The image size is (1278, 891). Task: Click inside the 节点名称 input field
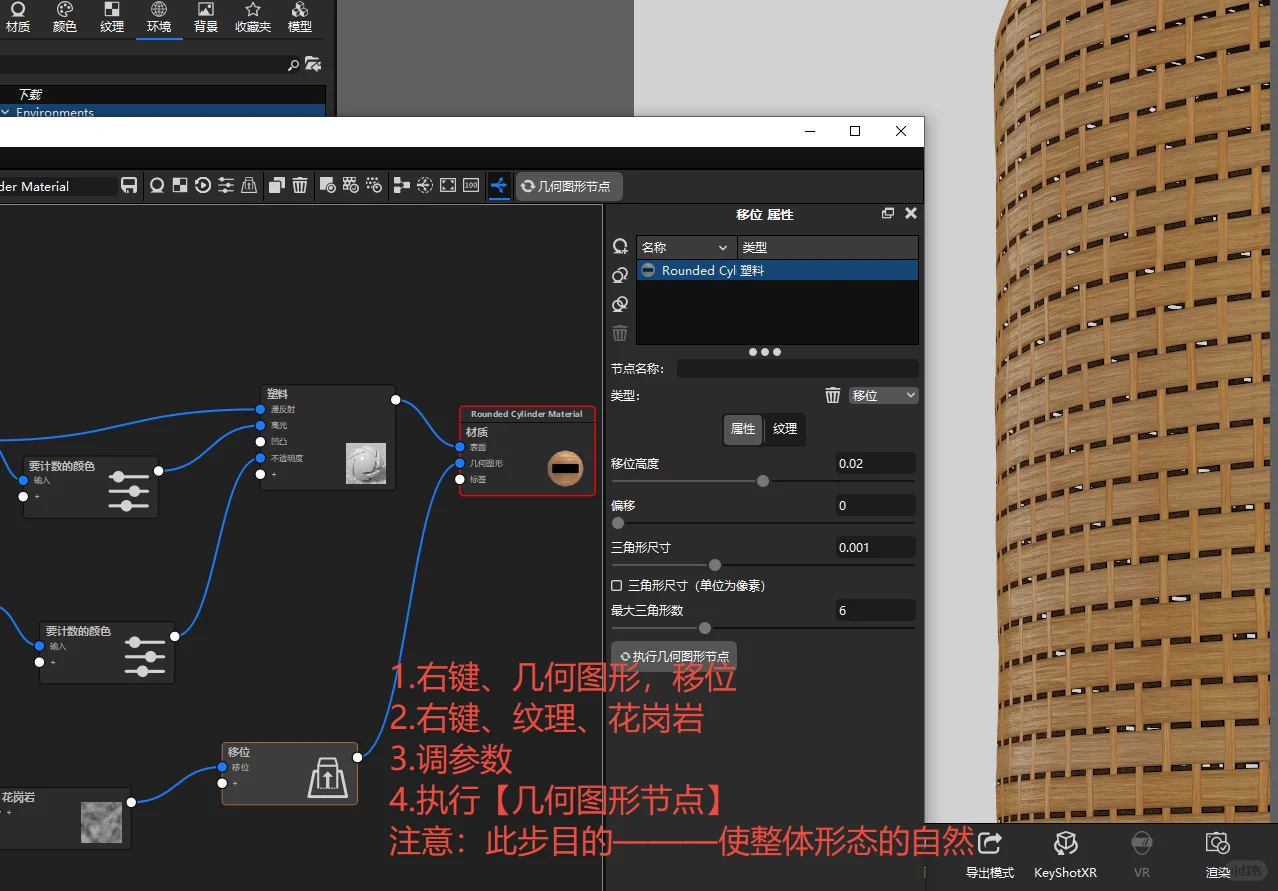click(x=797, y=368)
